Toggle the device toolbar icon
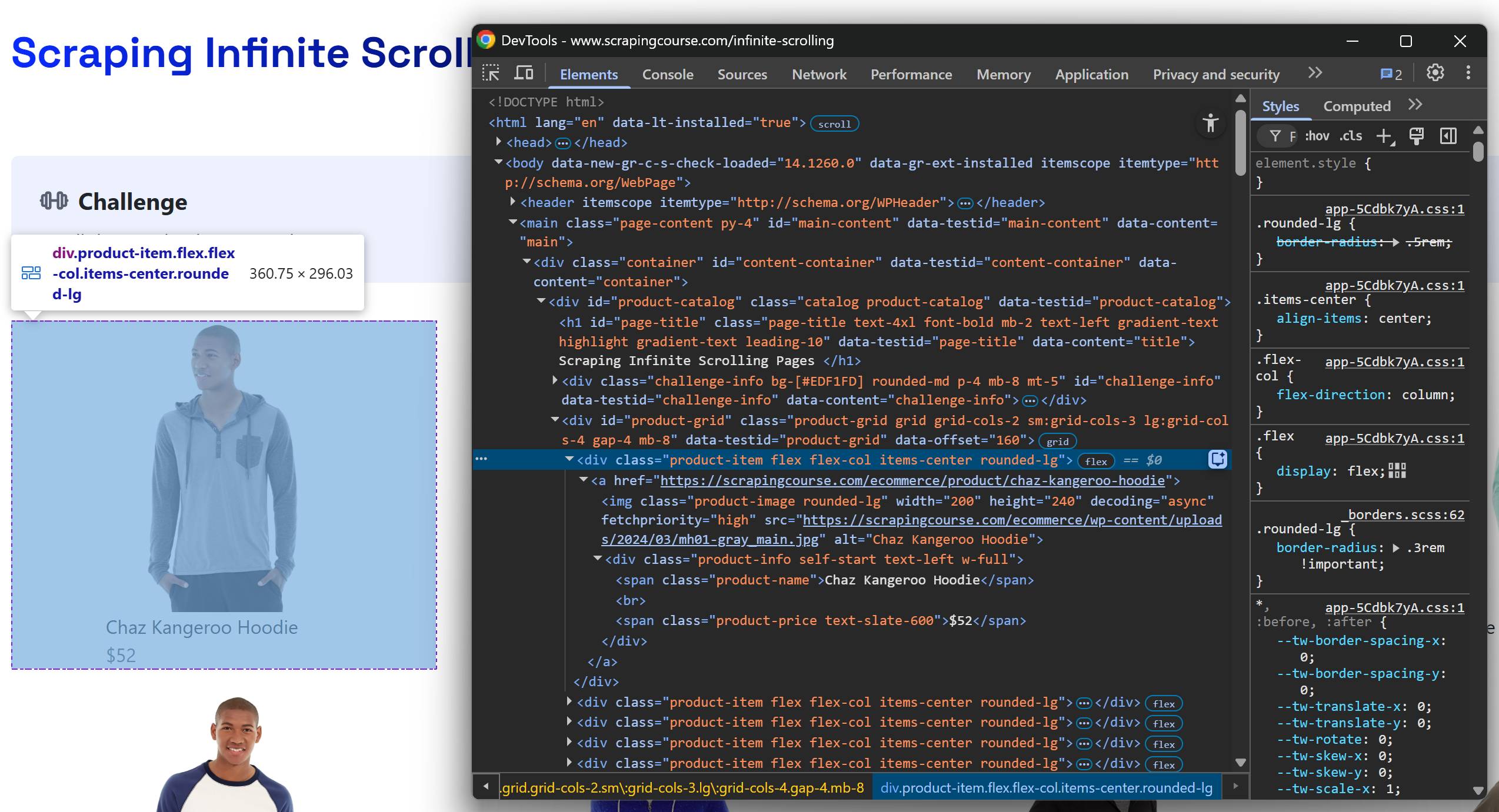The height and width of the screenshot is (812, 1499). (523, 73)
